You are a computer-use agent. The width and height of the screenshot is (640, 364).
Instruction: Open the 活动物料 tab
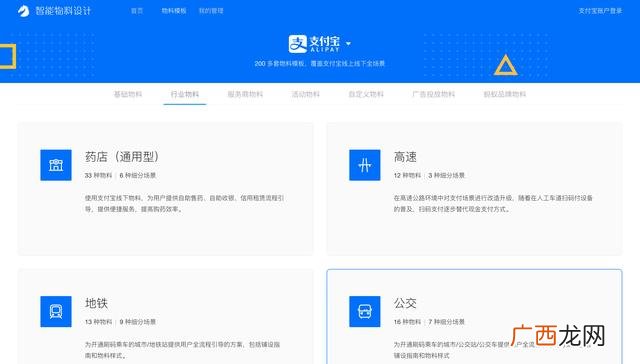(x=305, y=94)
